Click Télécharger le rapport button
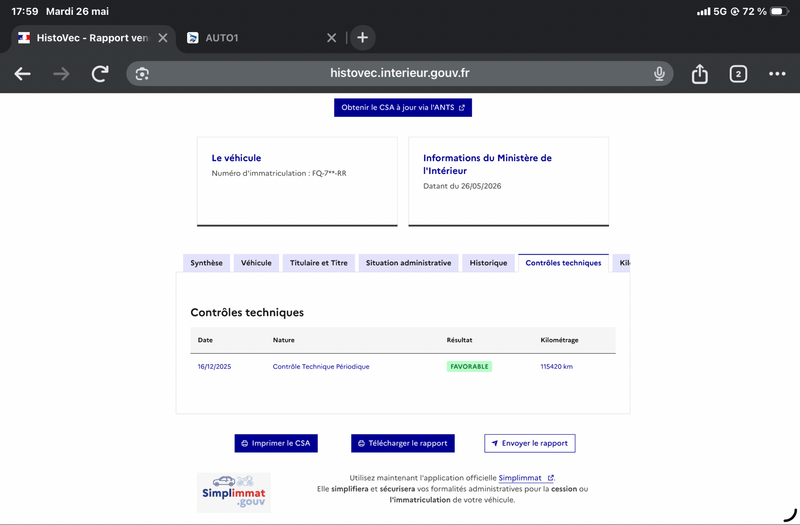 pyautogui.click(x=403, y=443)
